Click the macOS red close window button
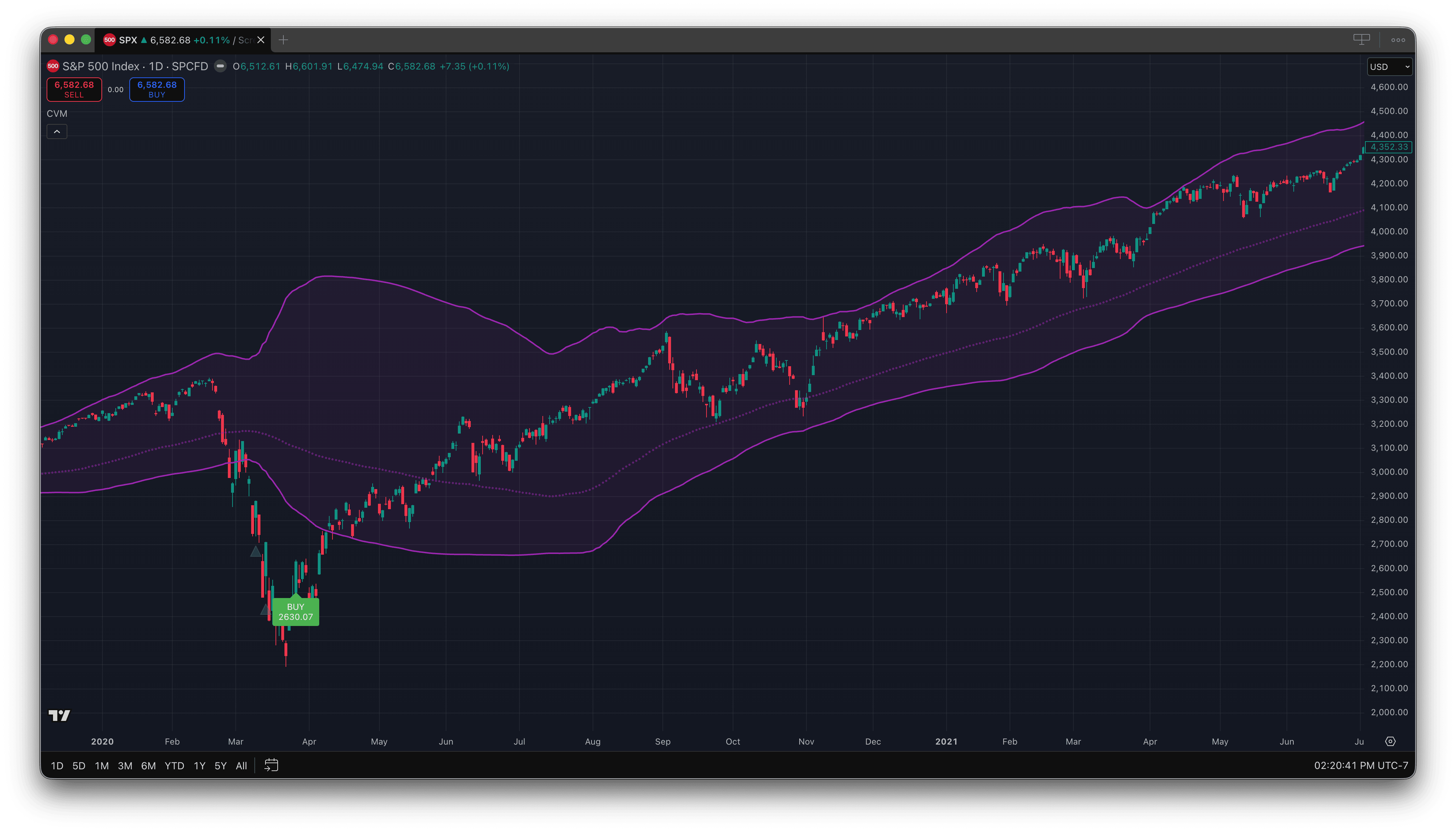The image size is (1456, 832). click(x=53, y=39)
